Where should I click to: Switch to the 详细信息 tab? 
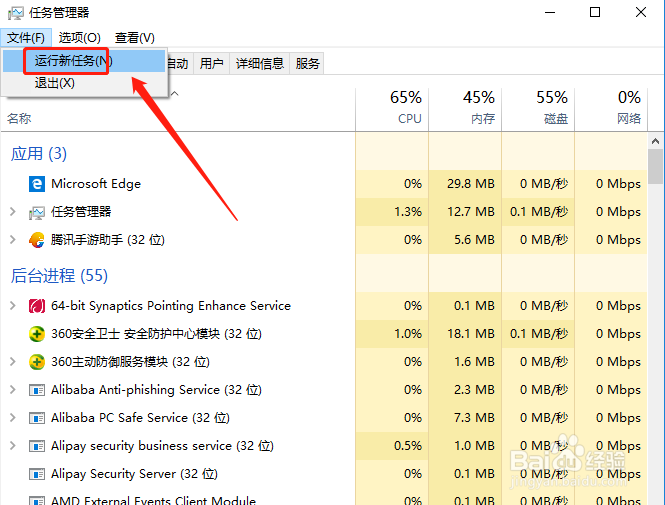[x=260, y=64]
